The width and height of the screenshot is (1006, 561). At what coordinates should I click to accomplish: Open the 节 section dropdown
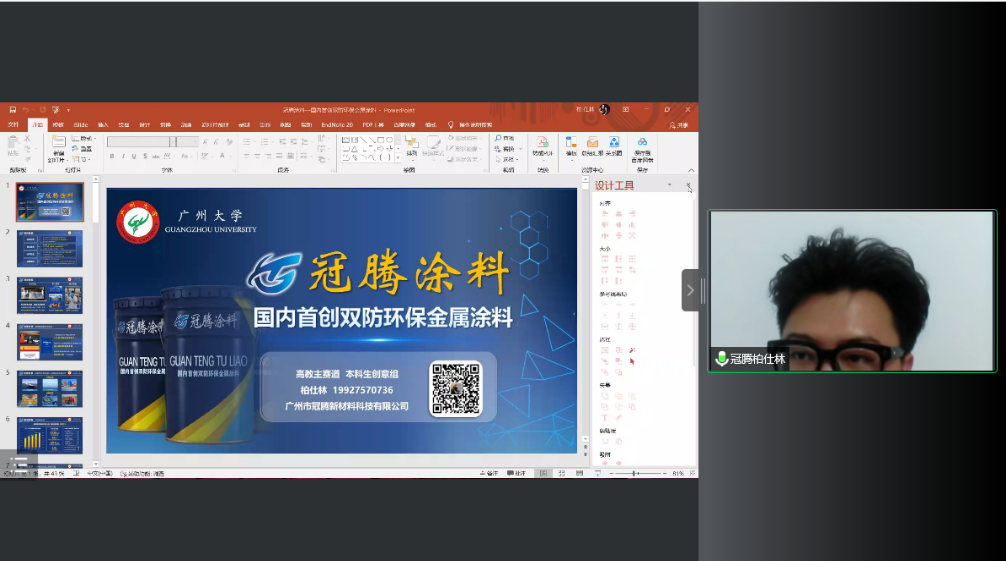pos(81,160)
